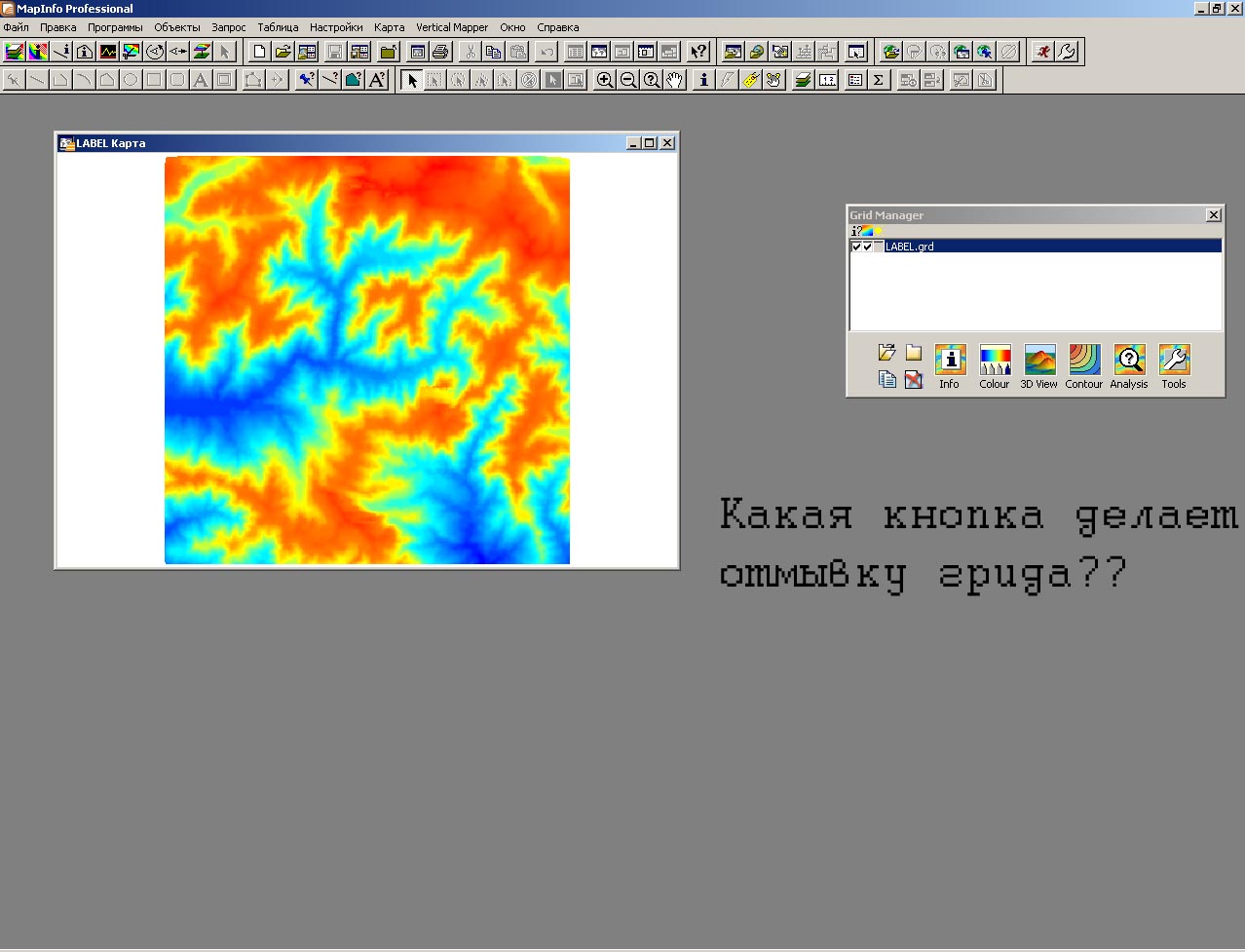Screen dimensions: 1245x952
Task: Click on the coloured grid map image
Action: (367, 361)
